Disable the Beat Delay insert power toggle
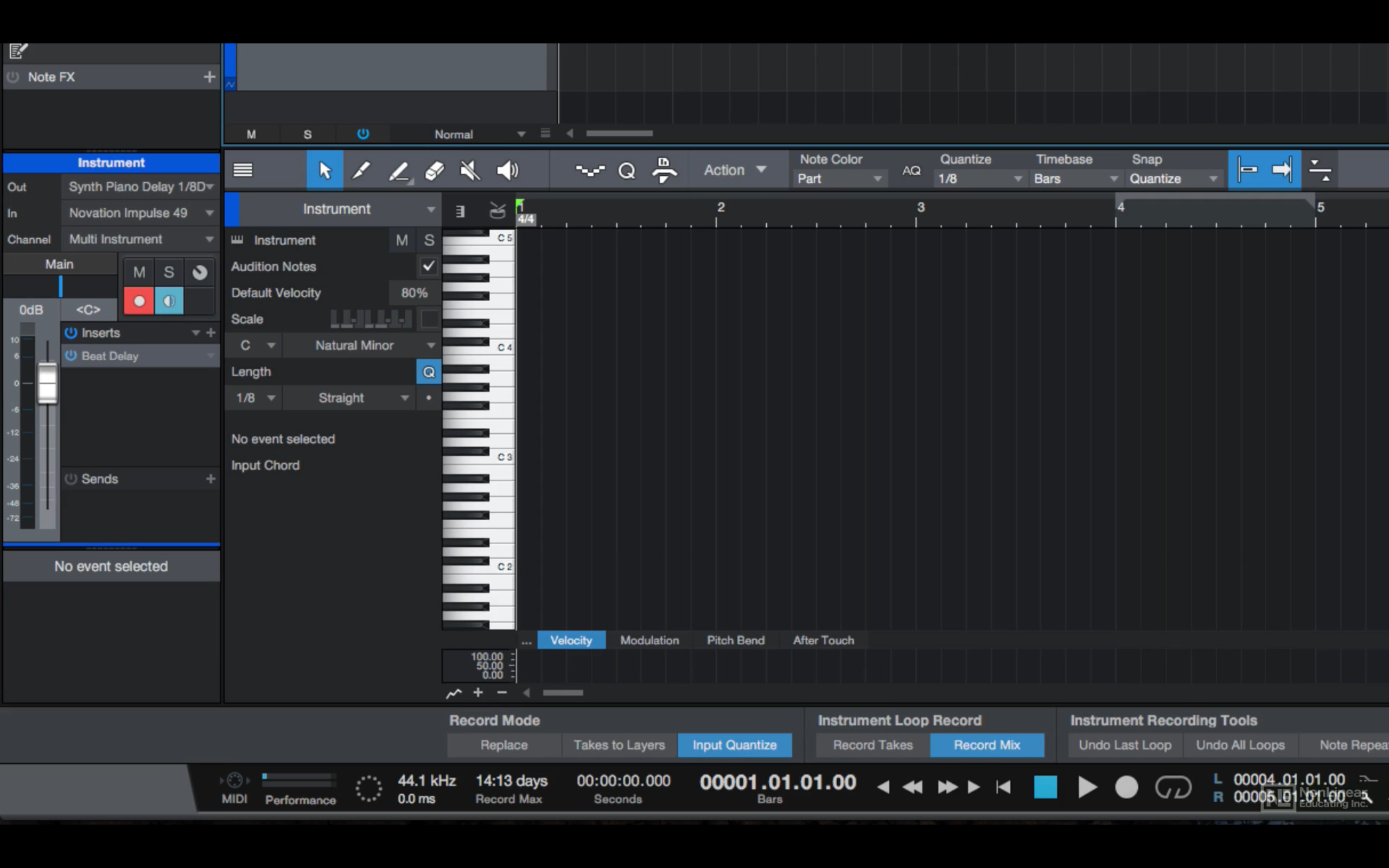Viewport: 1389px width, 868px height. pyautogui.click(x=71, y=356)
